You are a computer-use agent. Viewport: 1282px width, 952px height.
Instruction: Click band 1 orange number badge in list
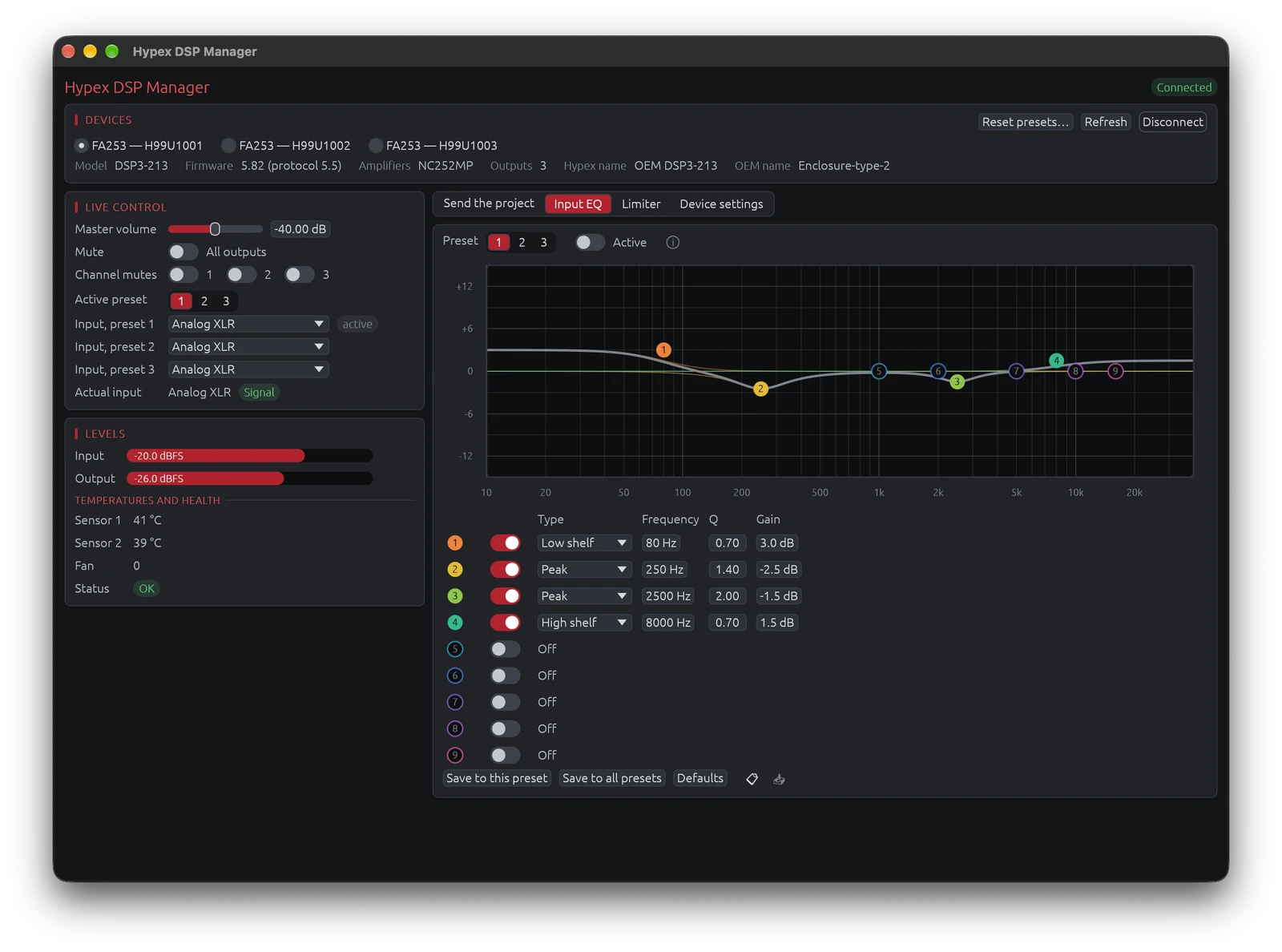coord(455,543)
